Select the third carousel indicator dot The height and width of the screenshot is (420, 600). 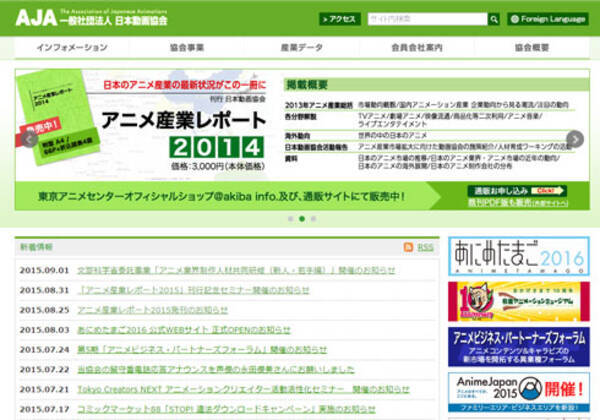pyautogui.click(x=313, y=218)
